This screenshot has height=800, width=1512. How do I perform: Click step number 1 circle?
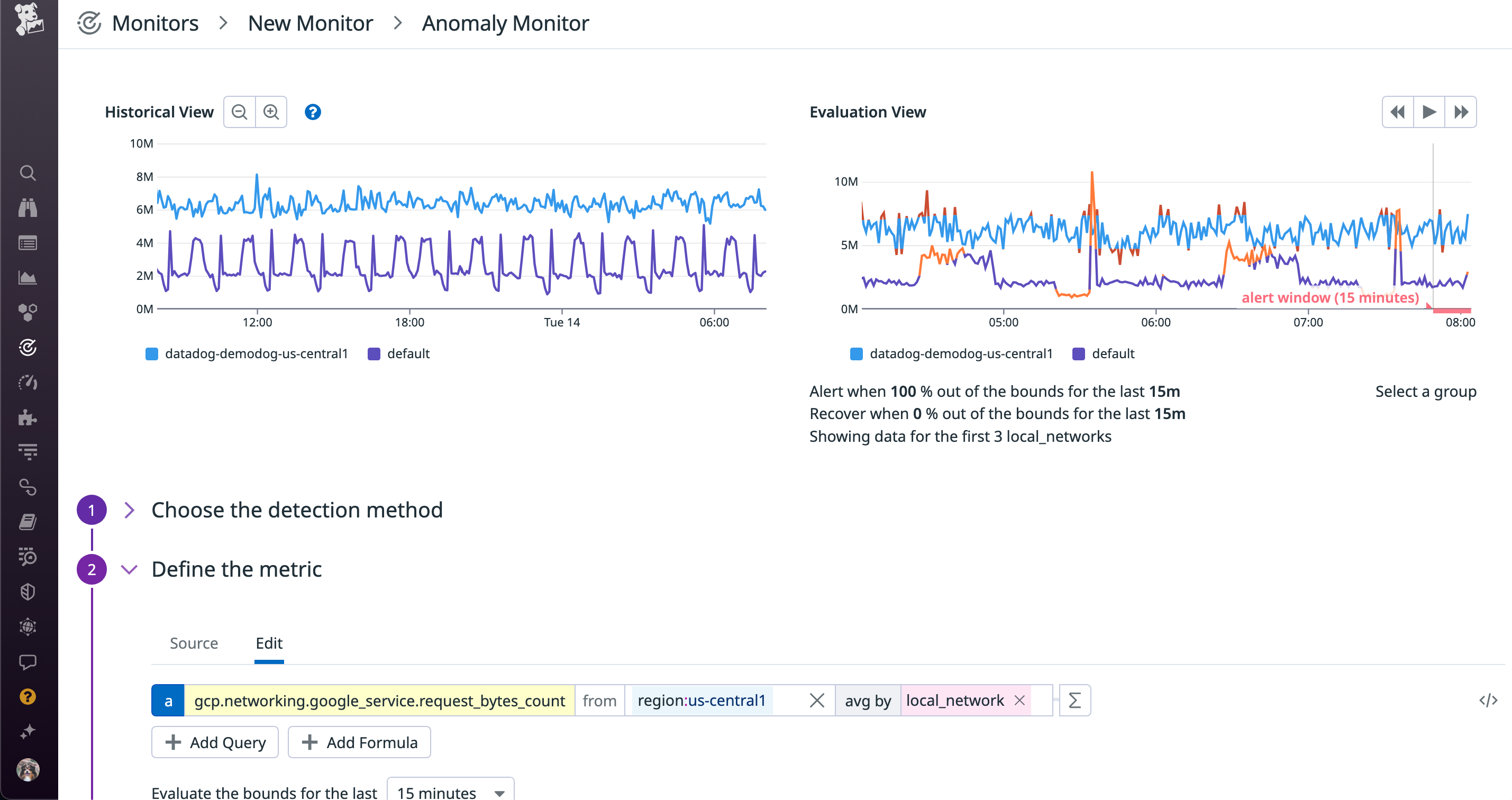pos(92,510)
